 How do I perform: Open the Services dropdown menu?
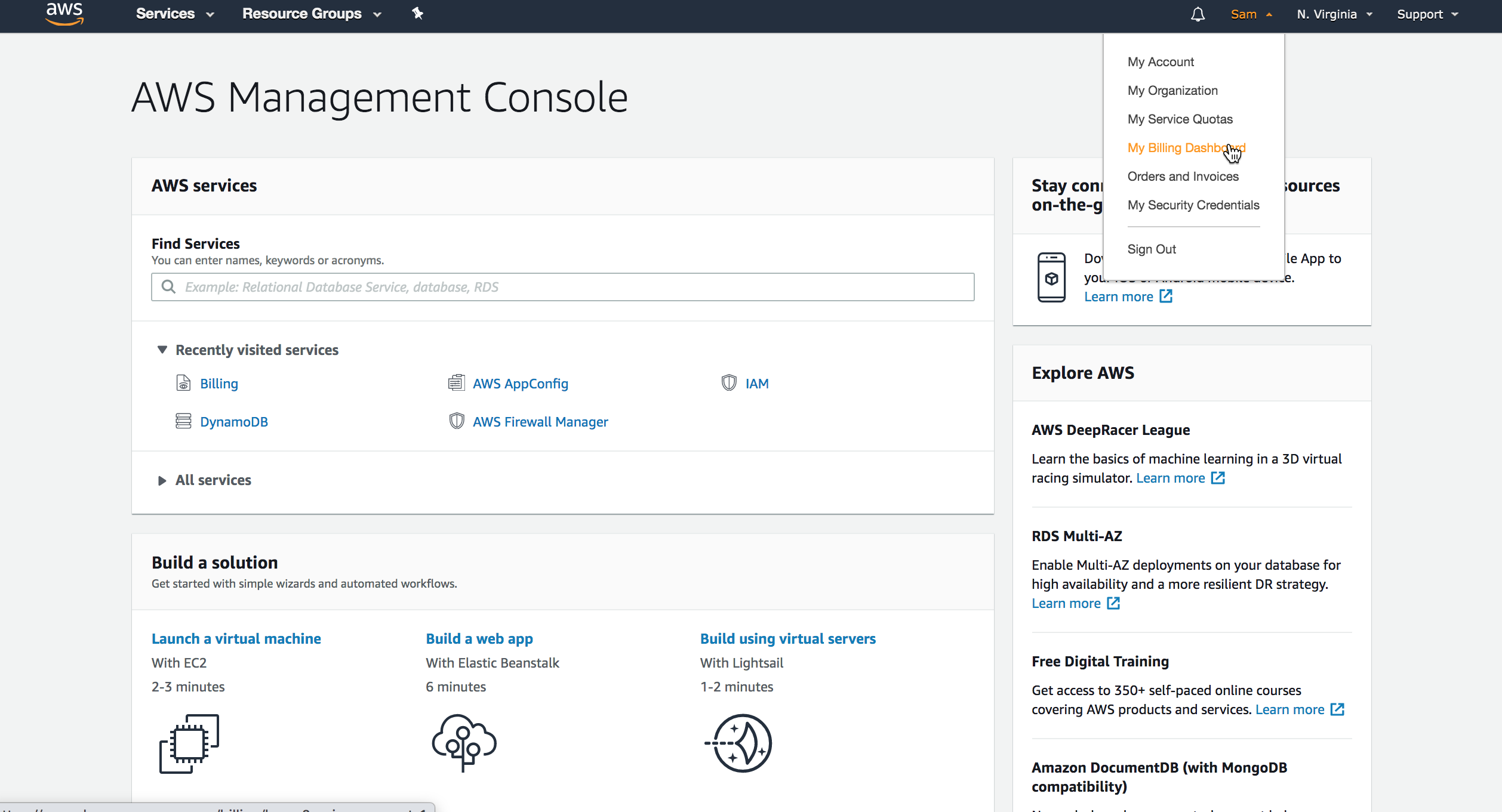175,14
